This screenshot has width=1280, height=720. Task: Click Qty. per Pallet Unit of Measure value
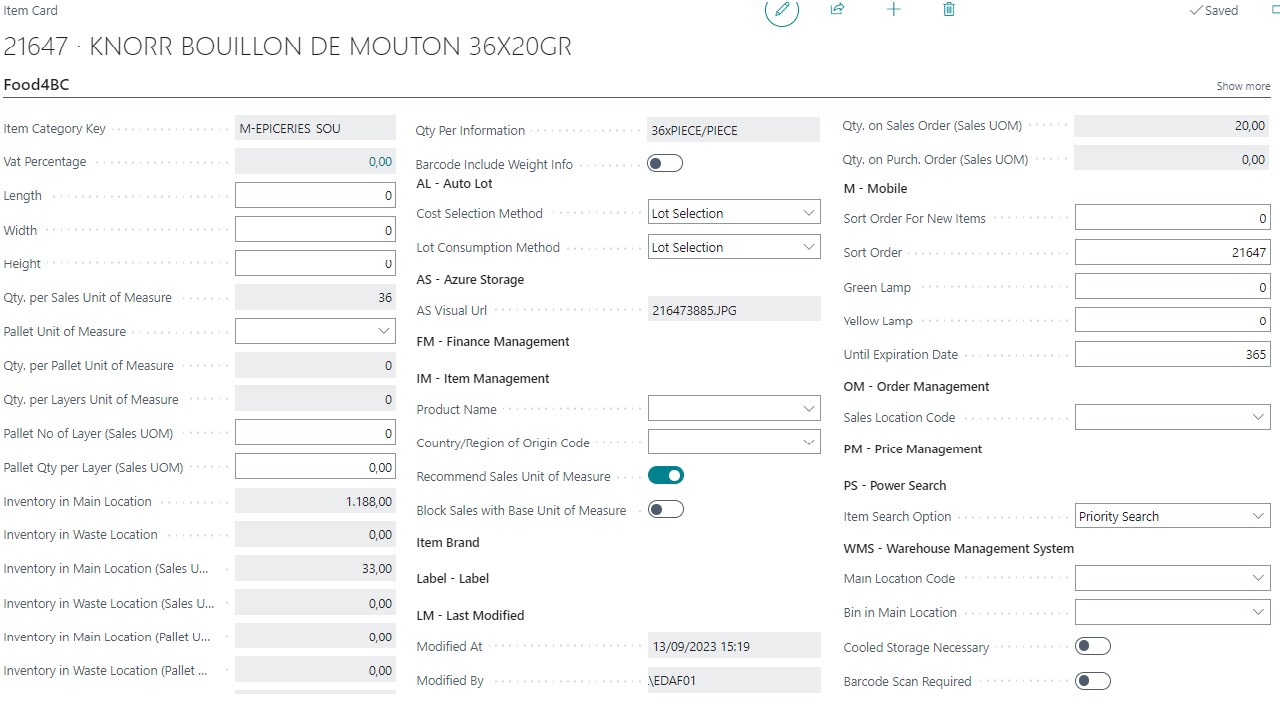pyautogui.click(x=315, y=365)
